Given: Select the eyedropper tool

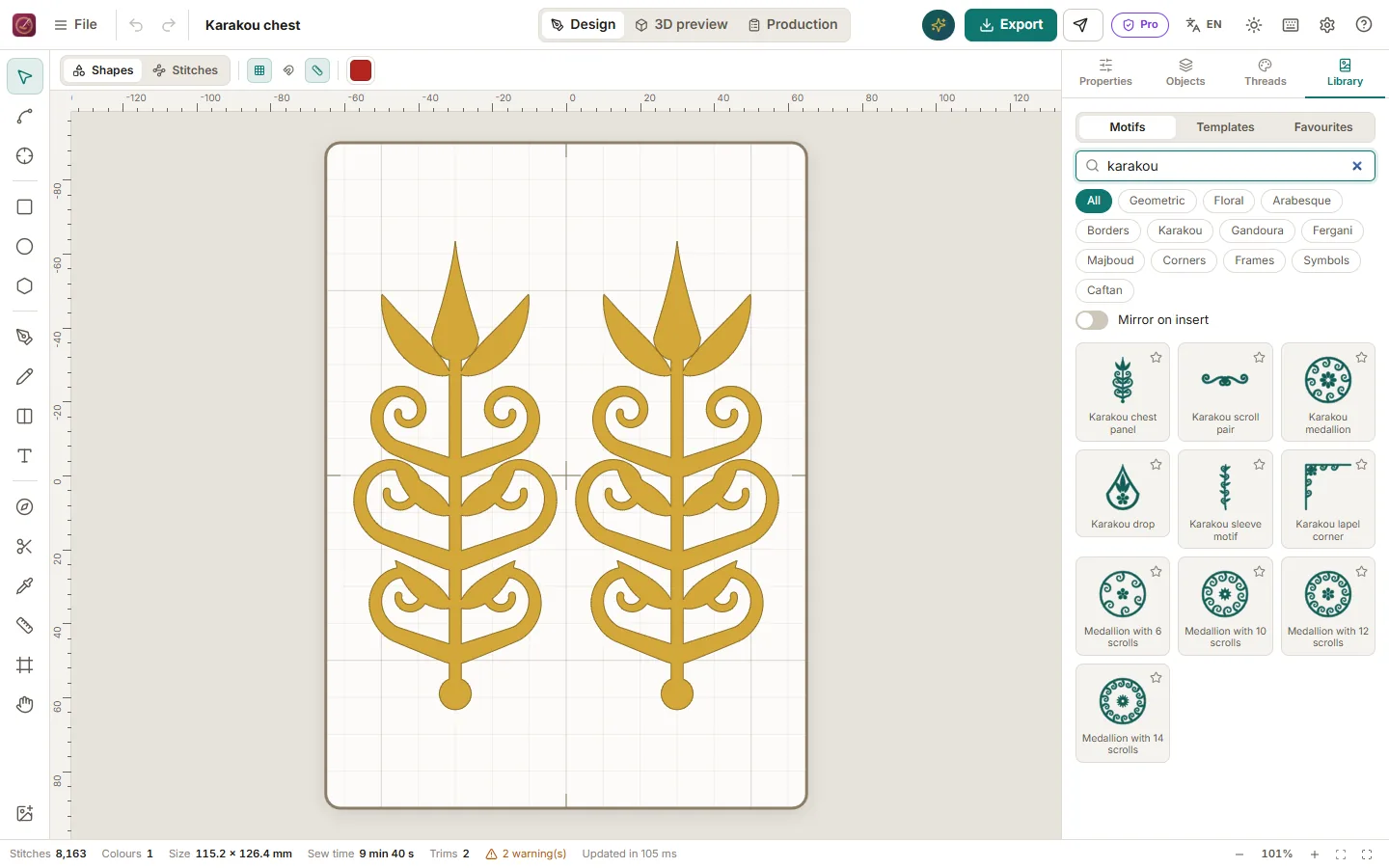Looking at the screenshot, I should point(25,586).
